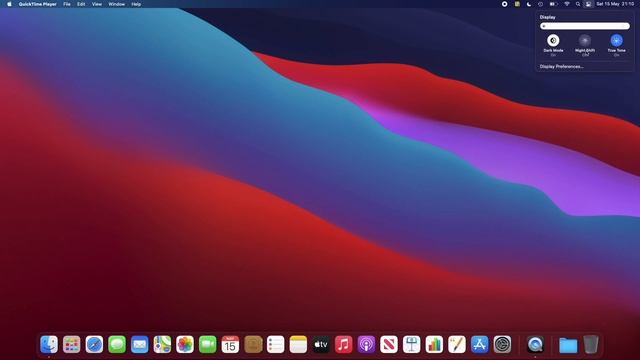Open Calendar showing 15 in Dock

(x=230, y=344)
